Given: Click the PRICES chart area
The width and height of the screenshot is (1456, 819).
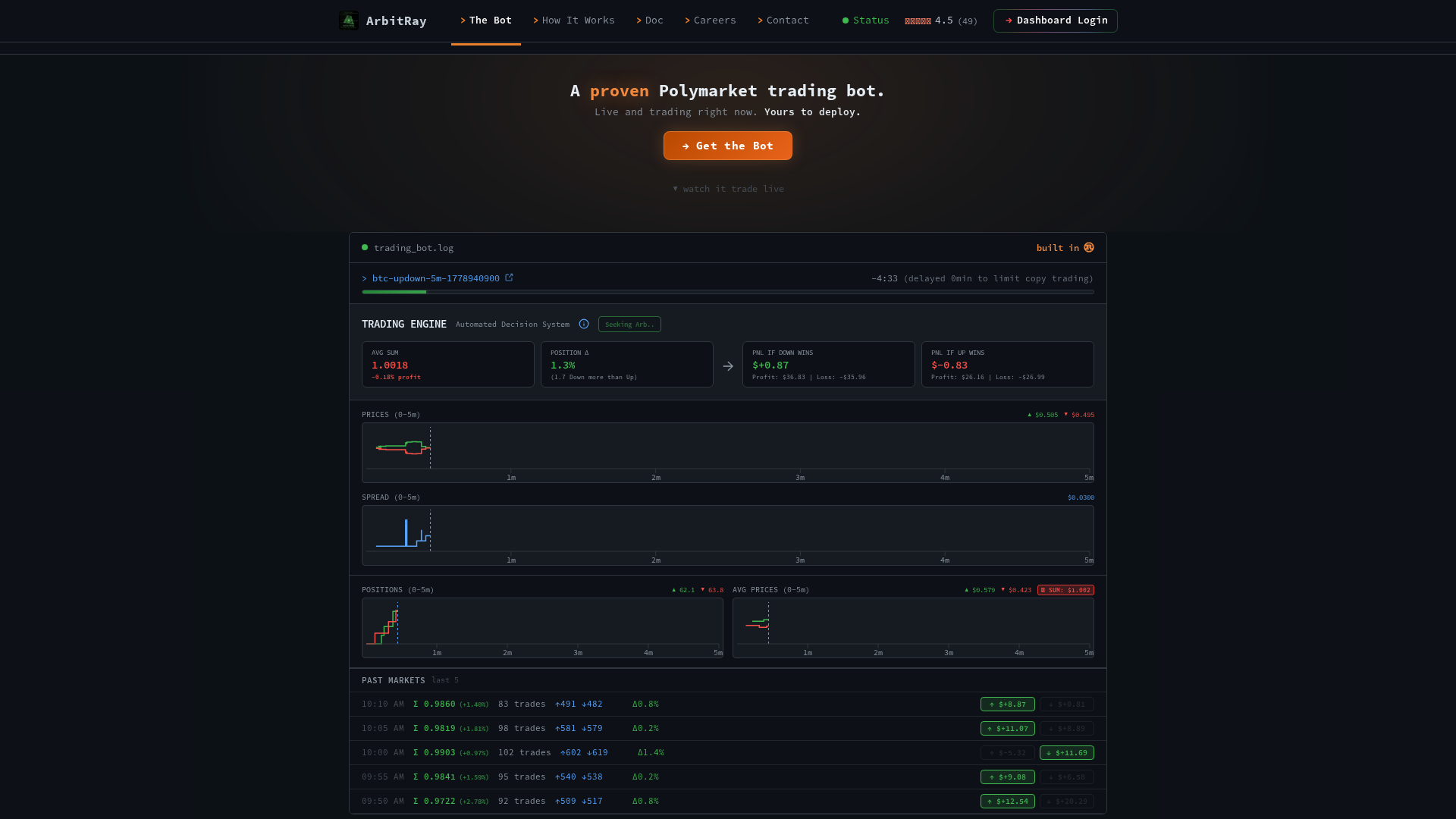Looking at the screenshot, I should tap(728, 453).
